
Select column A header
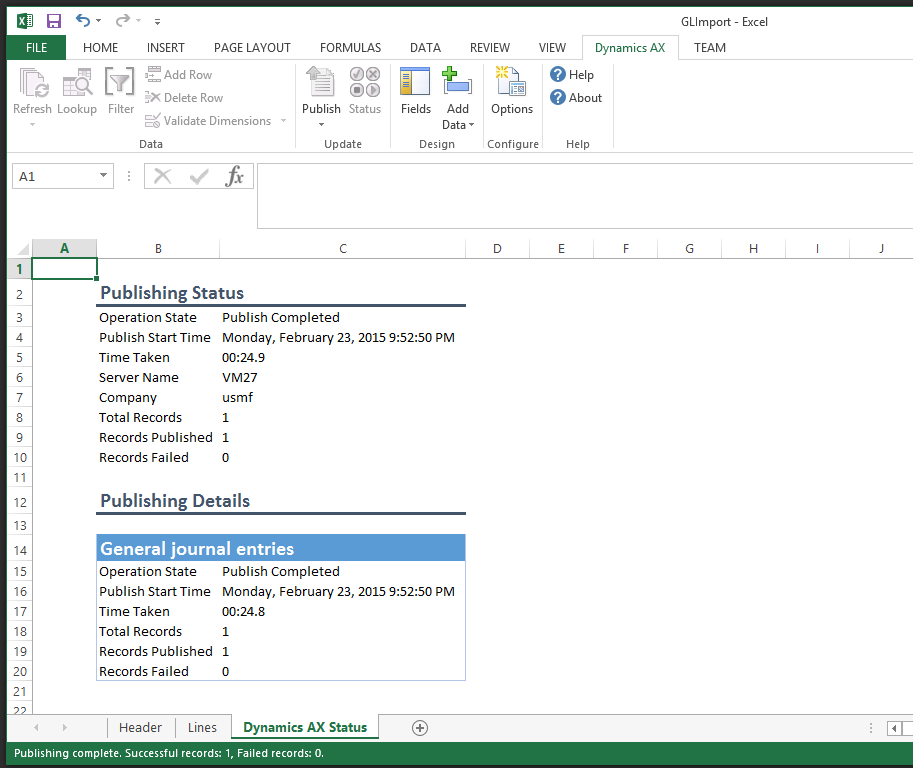click(x=65, y=249)
